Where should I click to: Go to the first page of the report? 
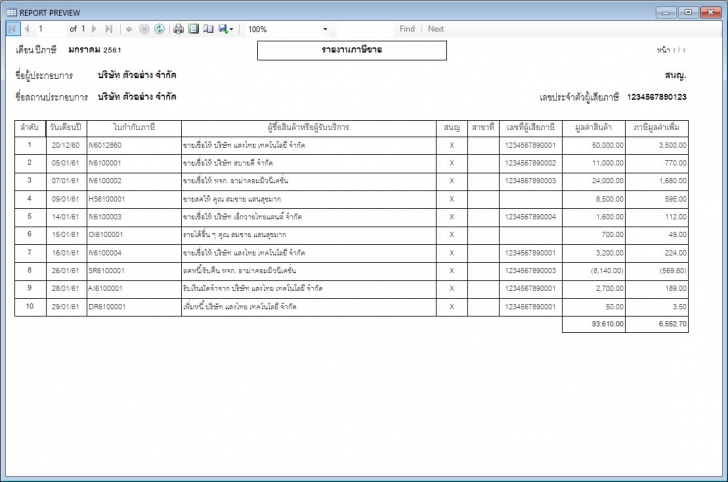[13, 29]
